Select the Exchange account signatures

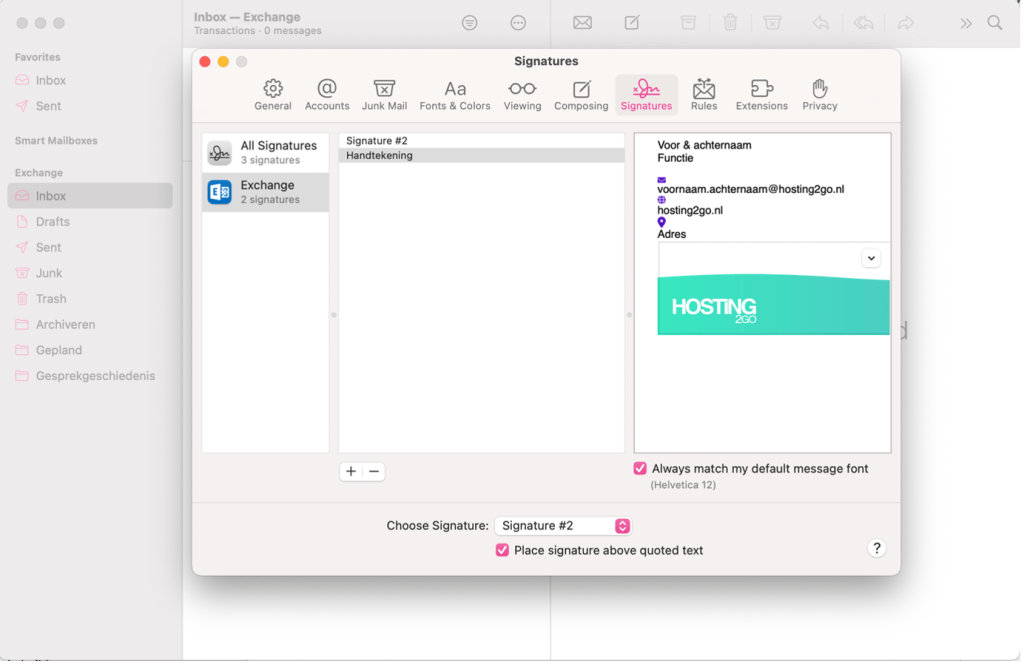[x=265, y=192]
